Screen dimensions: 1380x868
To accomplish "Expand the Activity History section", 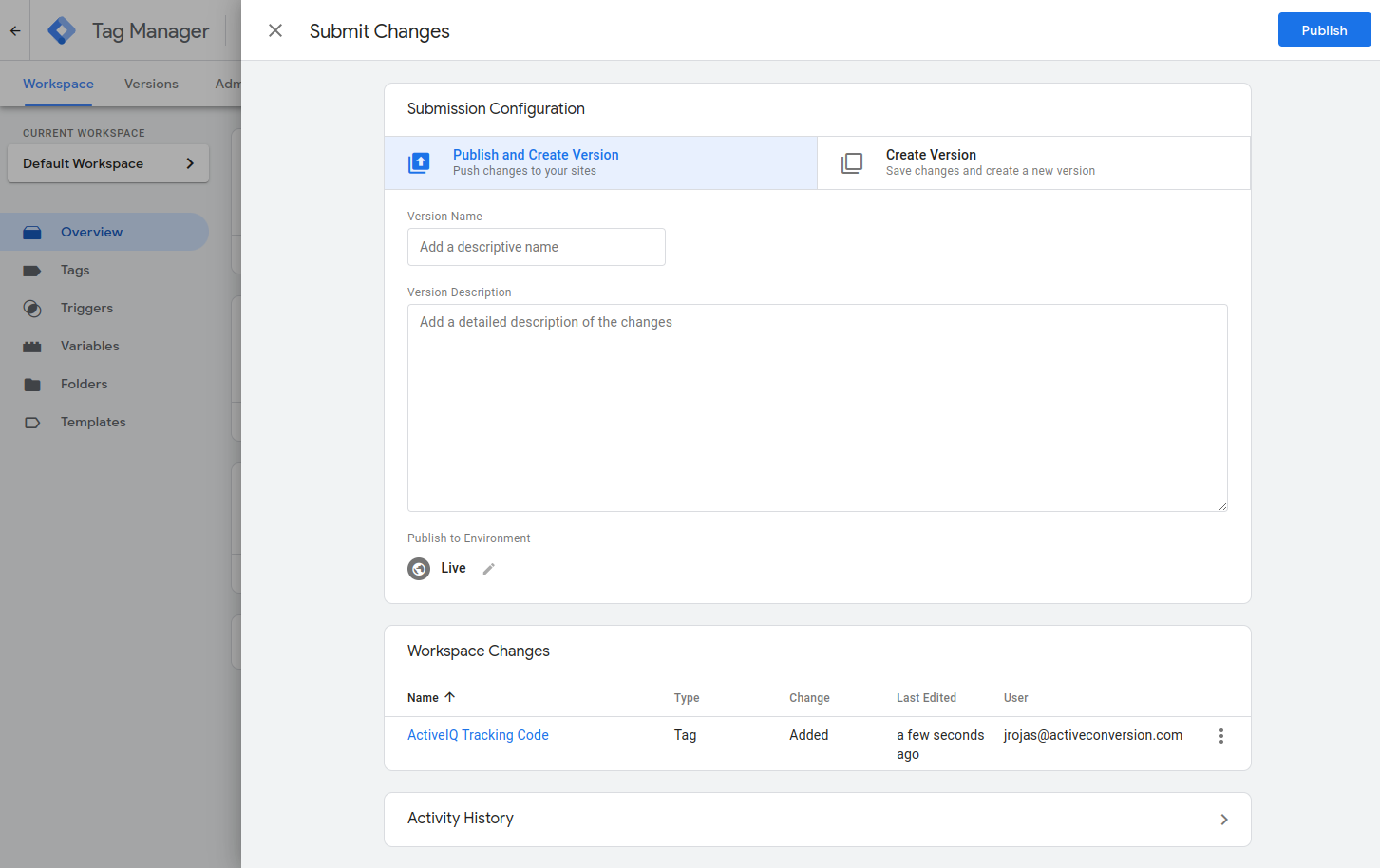I will pyautogui.click(x=818, y=820).
